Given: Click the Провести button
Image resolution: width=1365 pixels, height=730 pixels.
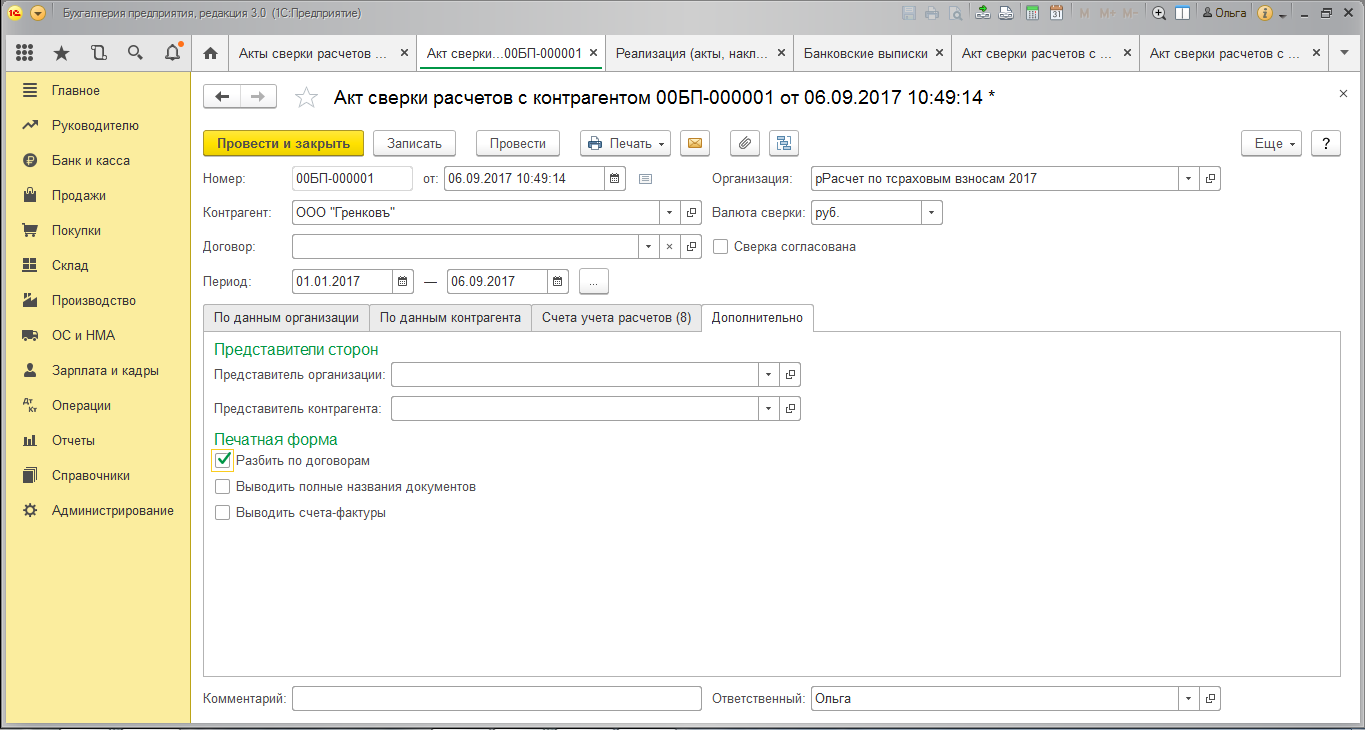Looking at the screenshot, I should [x=518, y=143].
